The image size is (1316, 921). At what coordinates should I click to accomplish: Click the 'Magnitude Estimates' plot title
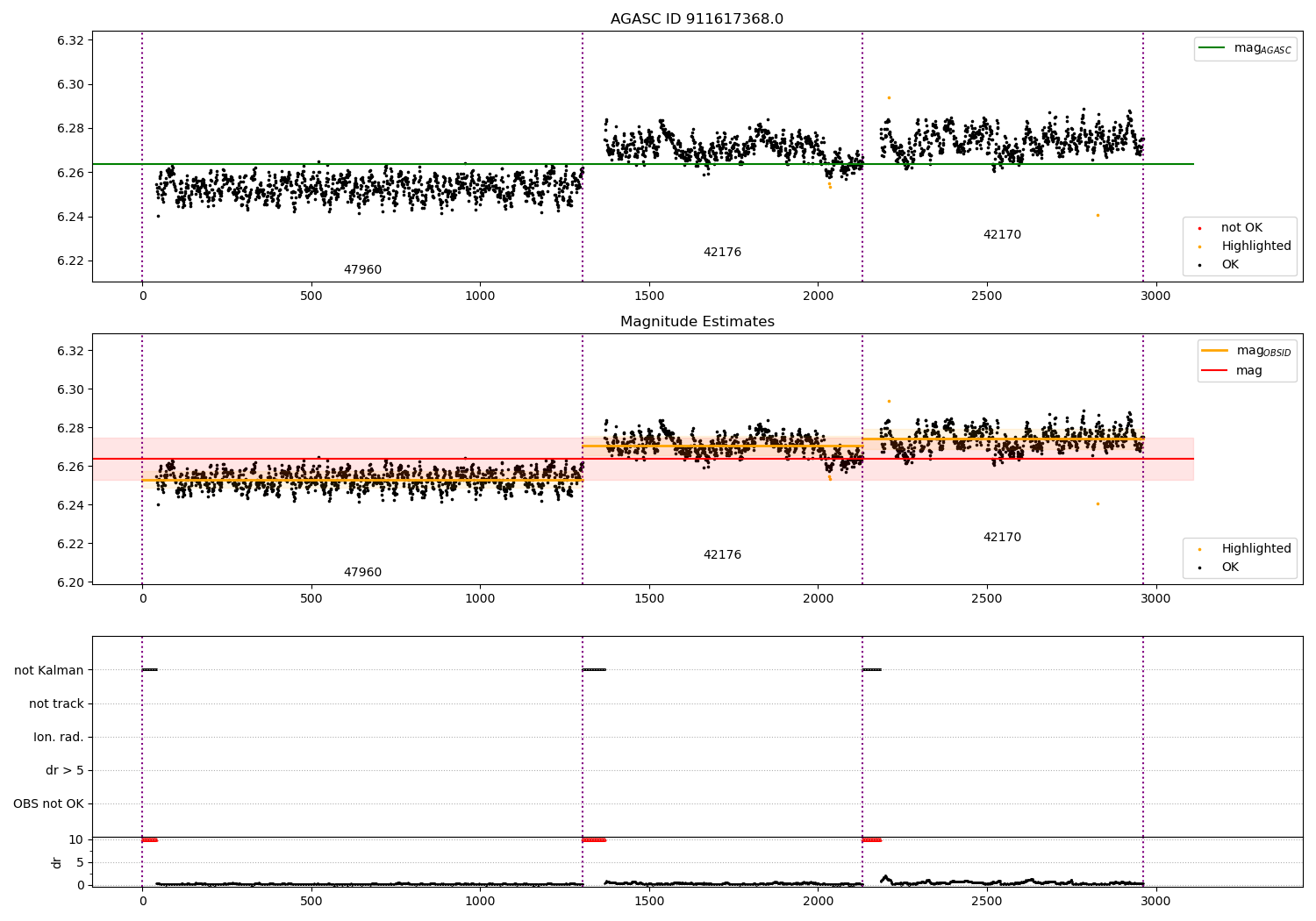click(x=697, y=322)
